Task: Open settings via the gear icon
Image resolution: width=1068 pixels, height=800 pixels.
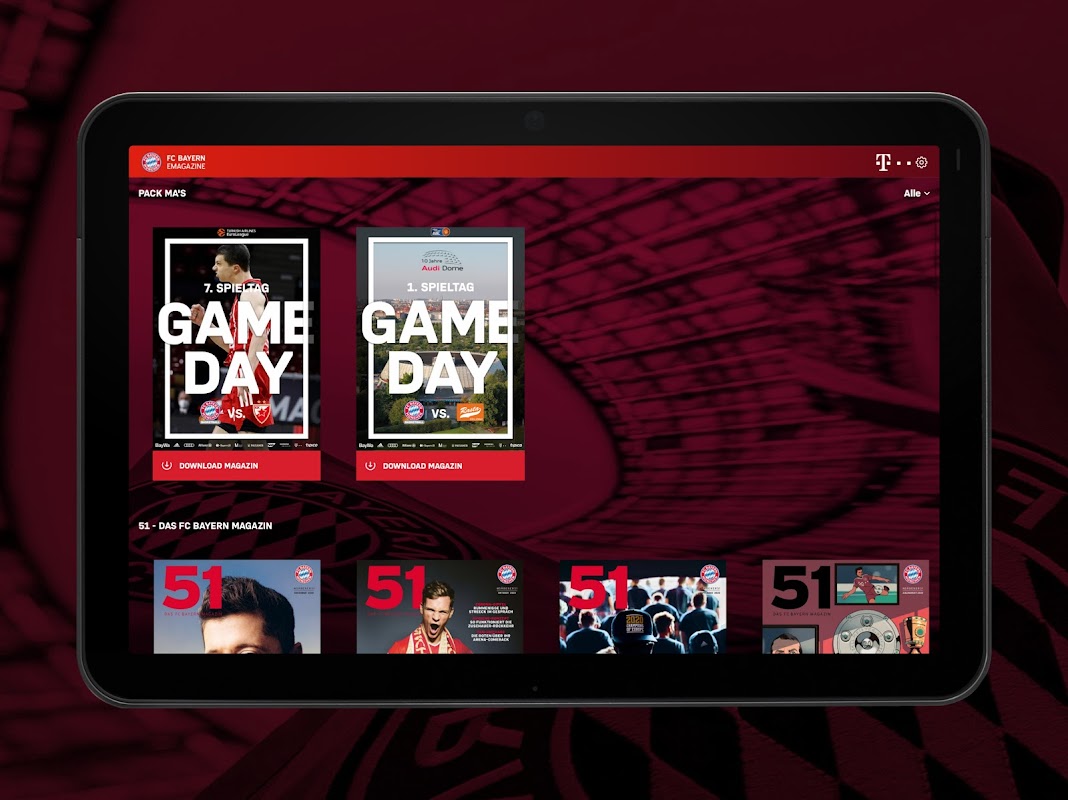Action: (x=922, y=162)
